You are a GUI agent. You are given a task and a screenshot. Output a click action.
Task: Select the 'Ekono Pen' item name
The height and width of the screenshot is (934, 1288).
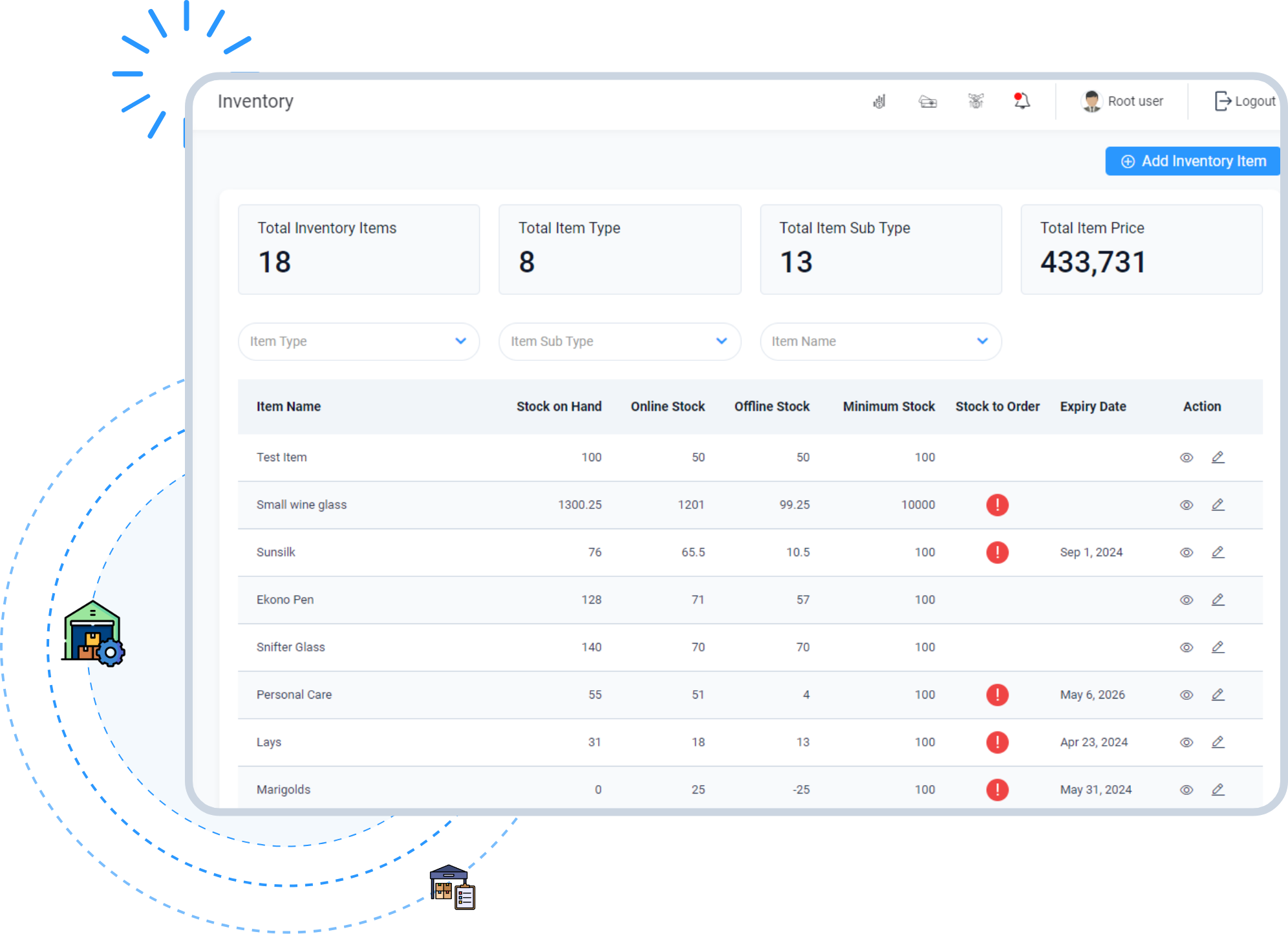(284, 600)
